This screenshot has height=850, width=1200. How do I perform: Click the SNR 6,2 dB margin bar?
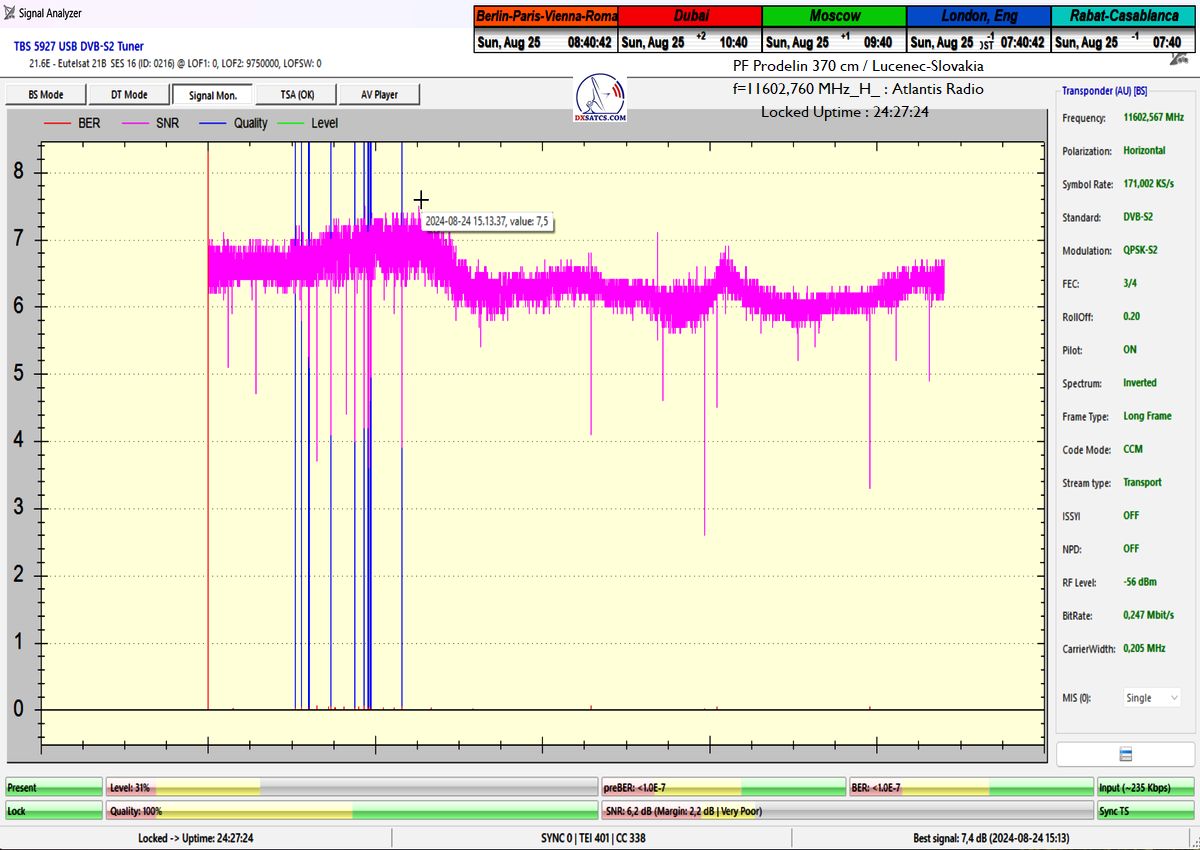(x=846, y=811)
